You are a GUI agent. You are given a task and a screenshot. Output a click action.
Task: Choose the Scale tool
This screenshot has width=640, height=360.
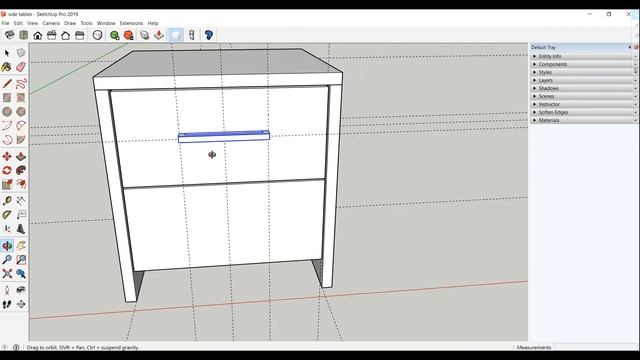(x=7, y=184)
